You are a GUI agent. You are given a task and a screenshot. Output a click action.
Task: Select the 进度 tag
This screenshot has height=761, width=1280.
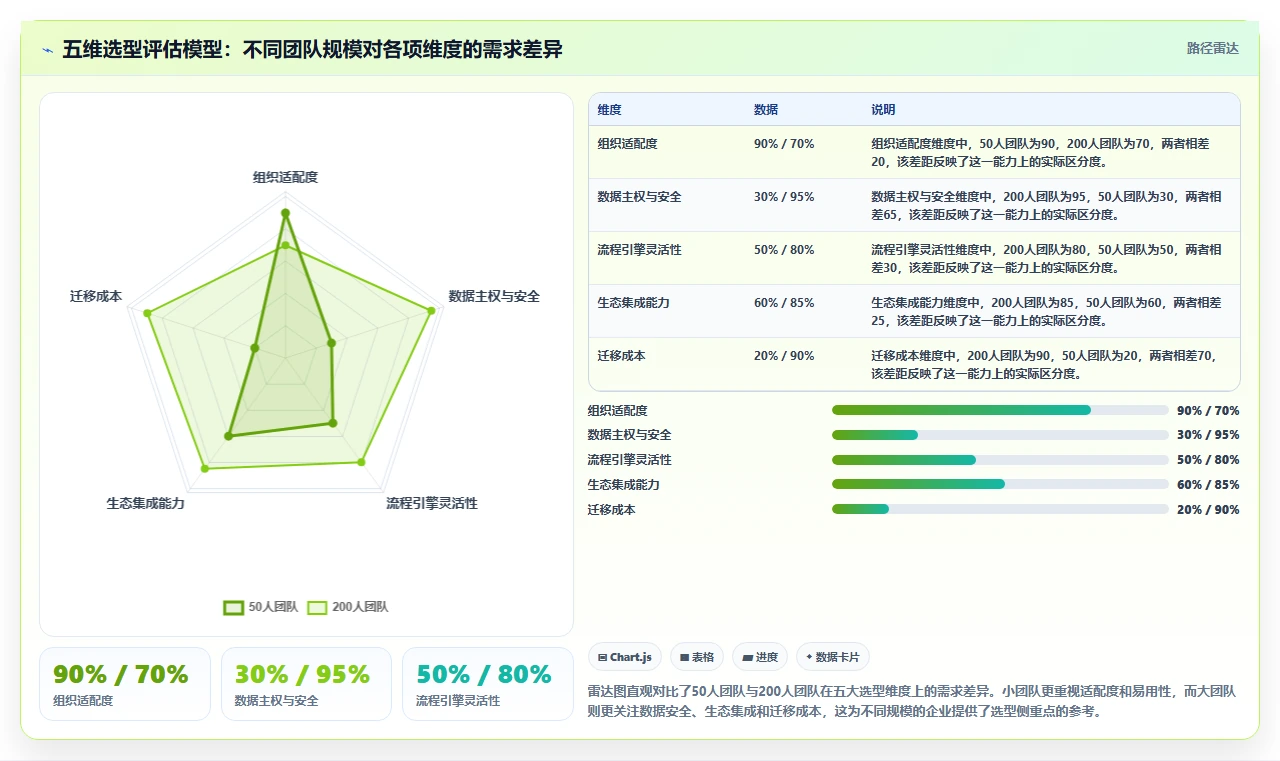pyautogui.click(x=760, y=657)
